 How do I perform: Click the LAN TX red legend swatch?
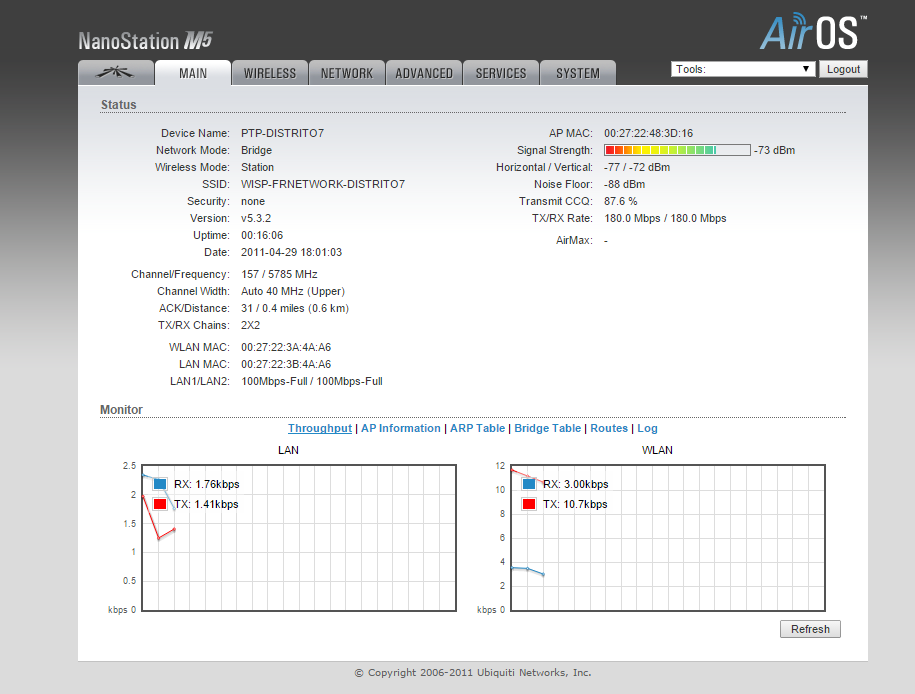[160, 504]
